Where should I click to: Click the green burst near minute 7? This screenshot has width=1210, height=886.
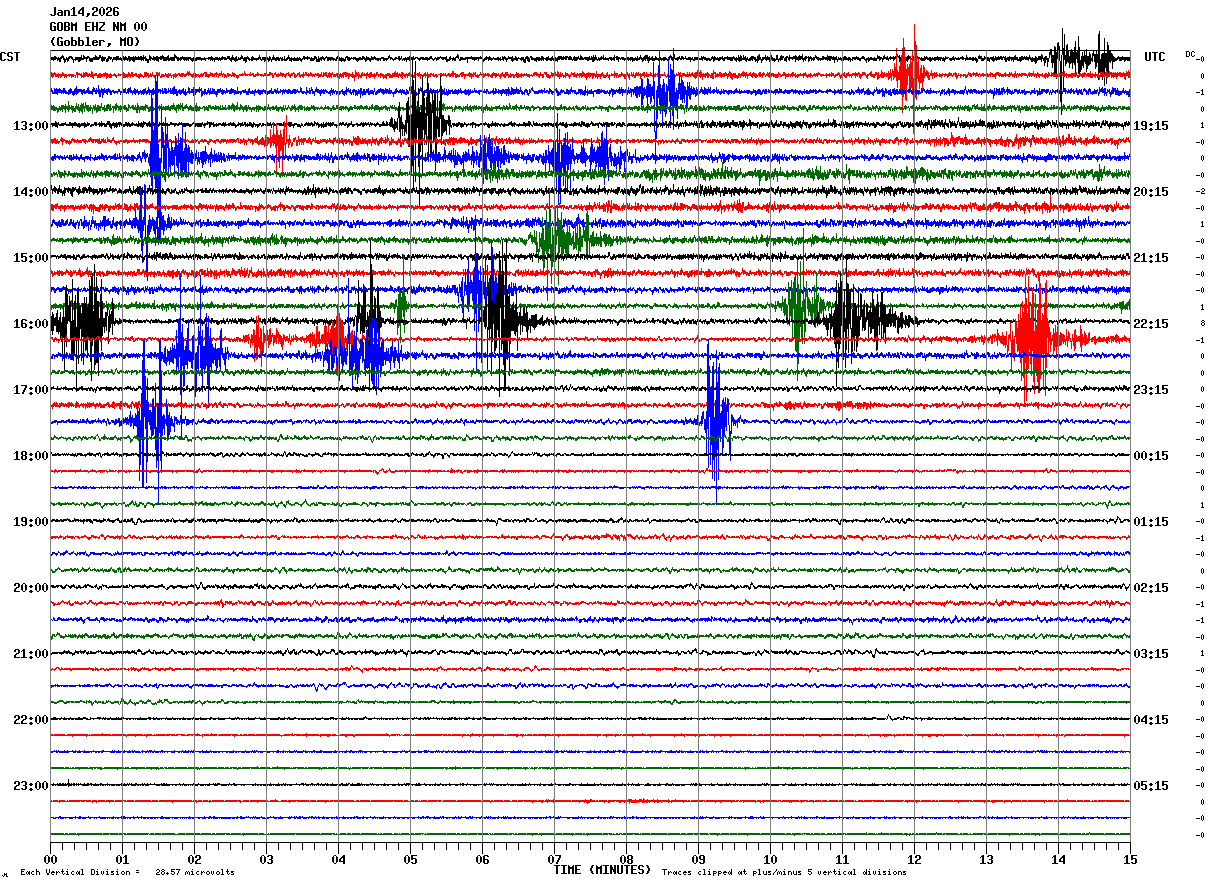[x=557, y=239]
